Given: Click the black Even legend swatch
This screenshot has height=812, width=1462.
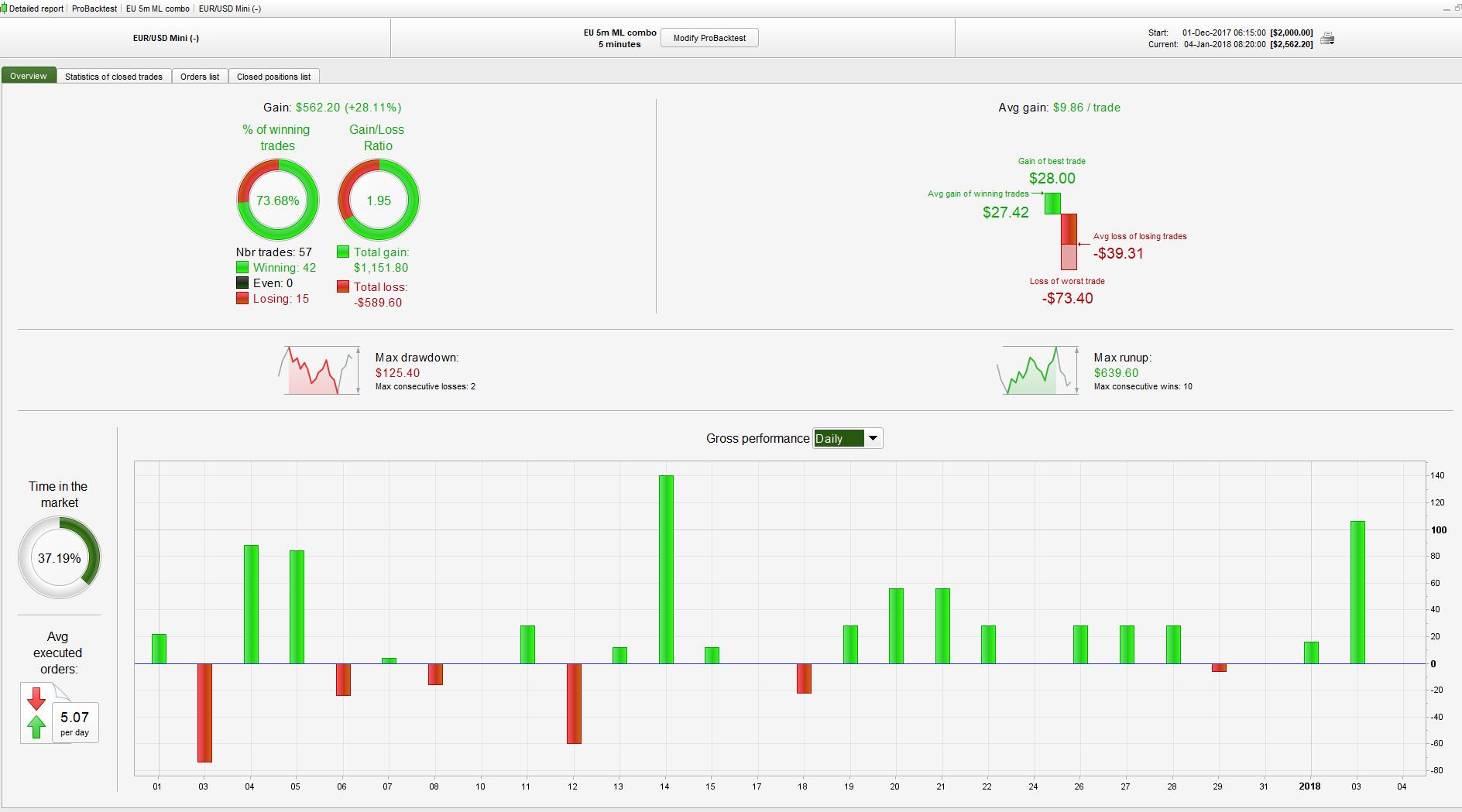Looking at the screenshot, I should 242,283.
